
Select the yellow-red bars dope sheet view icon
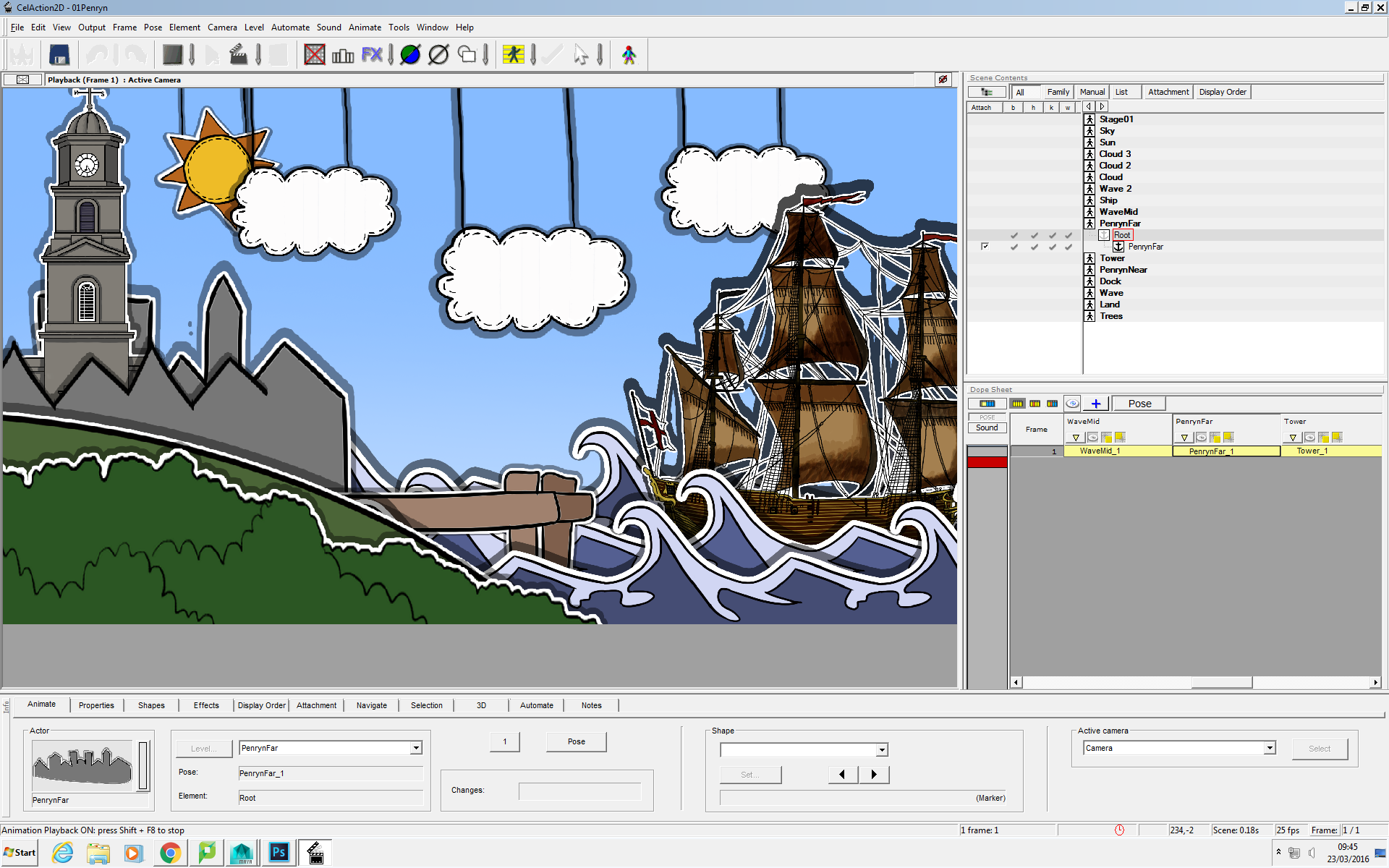1035,404
